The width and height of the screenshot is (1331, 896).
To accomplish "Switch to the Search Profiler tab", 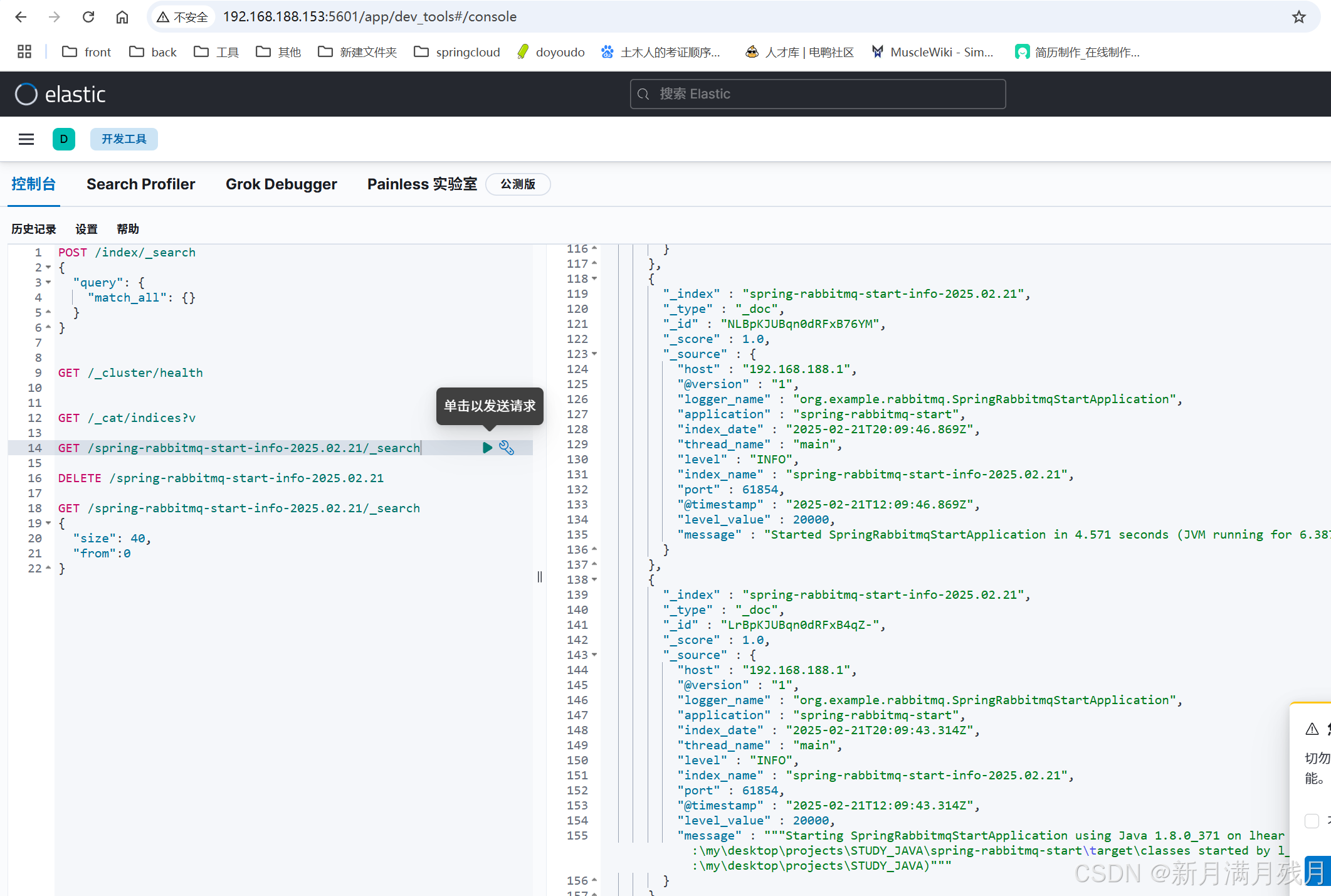I will pos(140,184).
